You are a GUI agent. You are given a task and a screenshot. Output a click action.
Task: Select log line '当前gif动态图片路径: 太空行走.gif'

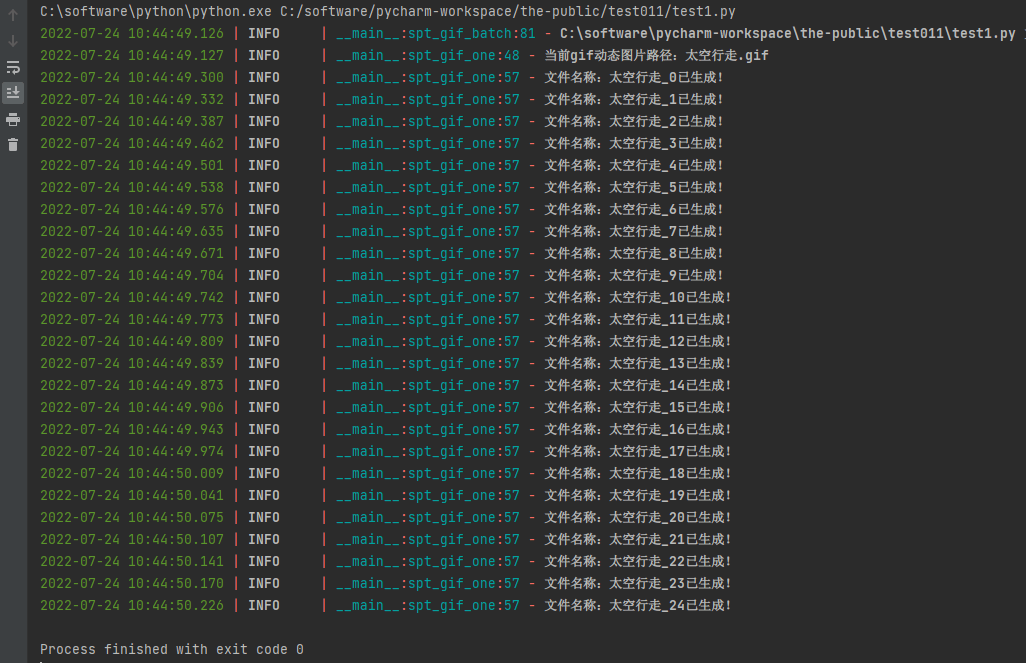[x=656, y=56]
